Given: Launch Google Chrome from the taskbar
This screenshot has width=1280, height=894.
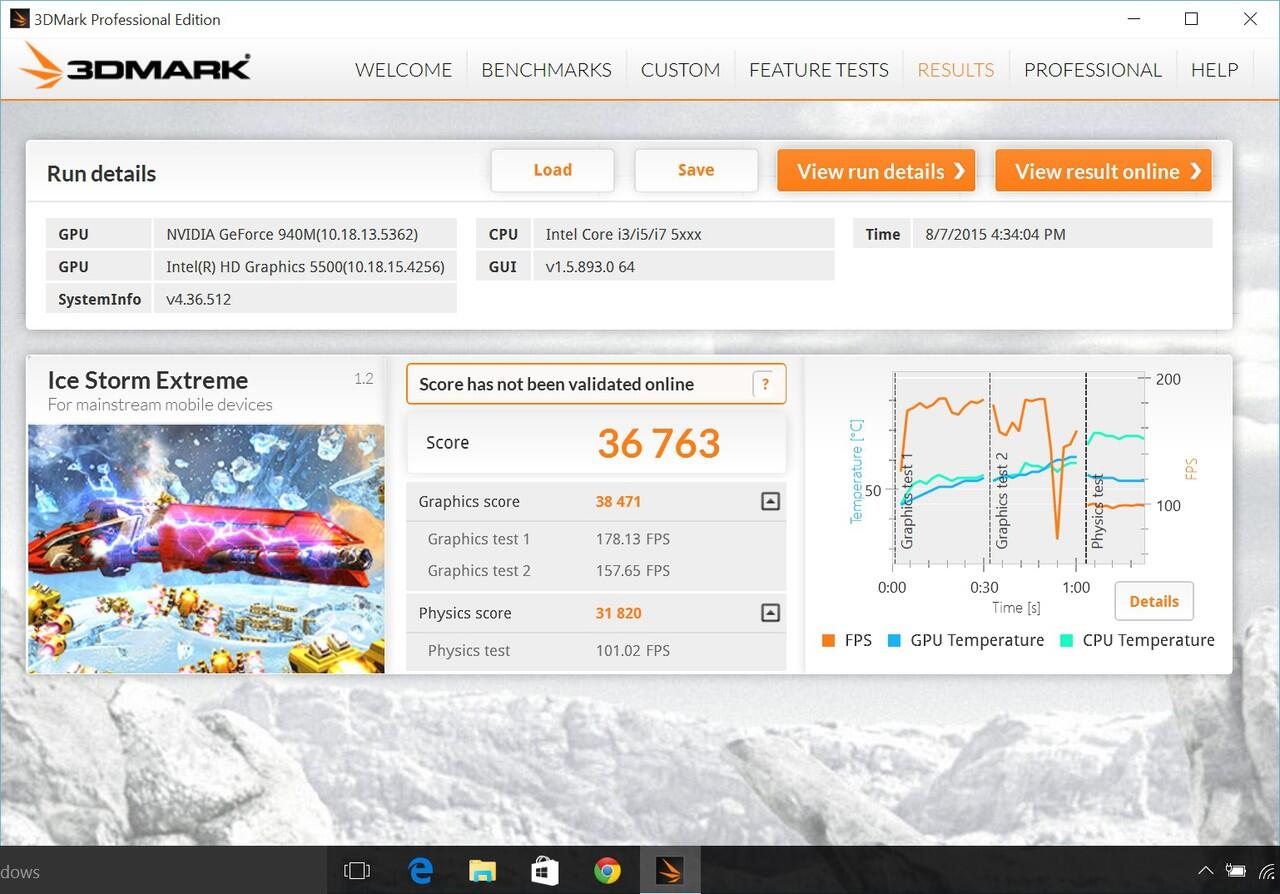Looking at the screenshot, I should [607, 871].
